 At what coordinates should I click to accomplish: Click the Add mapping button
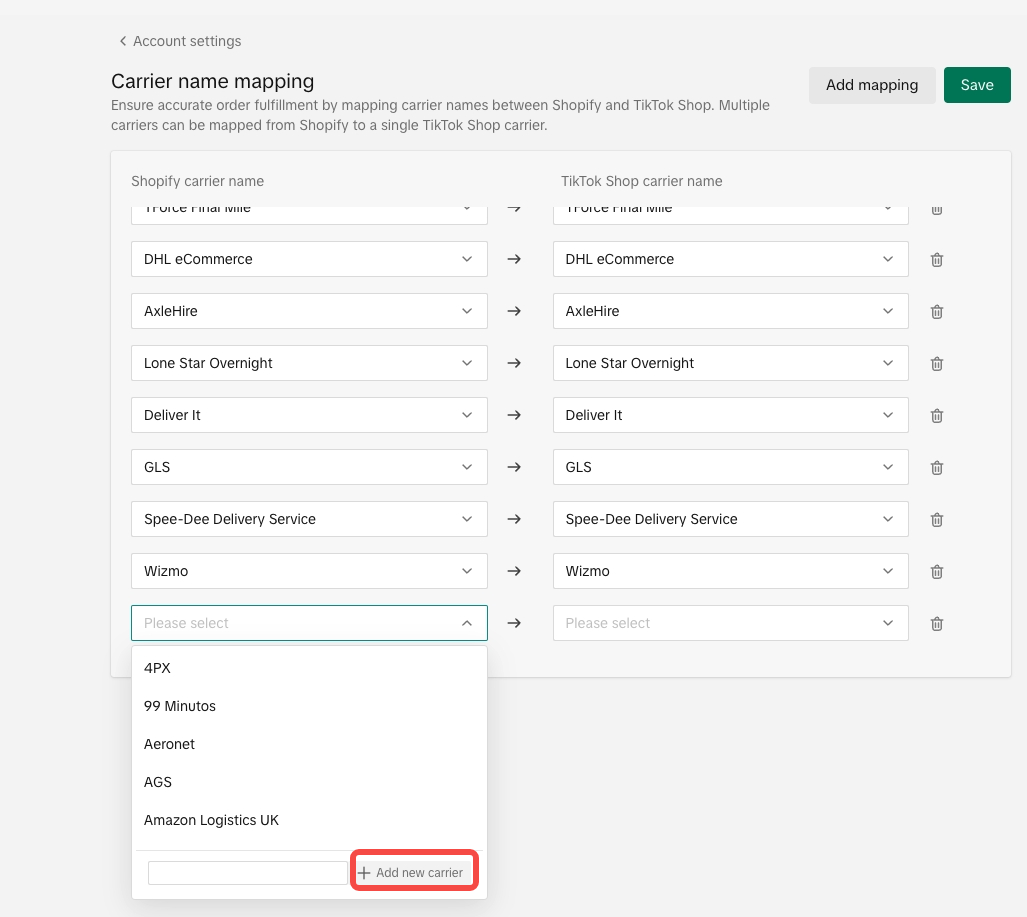click(x=871, y=85)
